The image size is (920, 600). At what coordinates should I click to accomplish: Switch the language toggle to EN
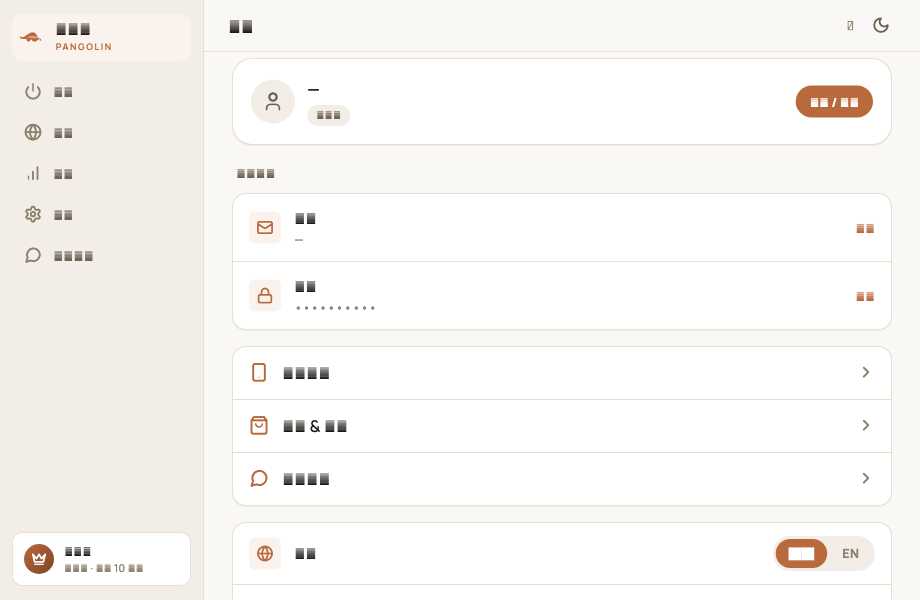point(850,554)
